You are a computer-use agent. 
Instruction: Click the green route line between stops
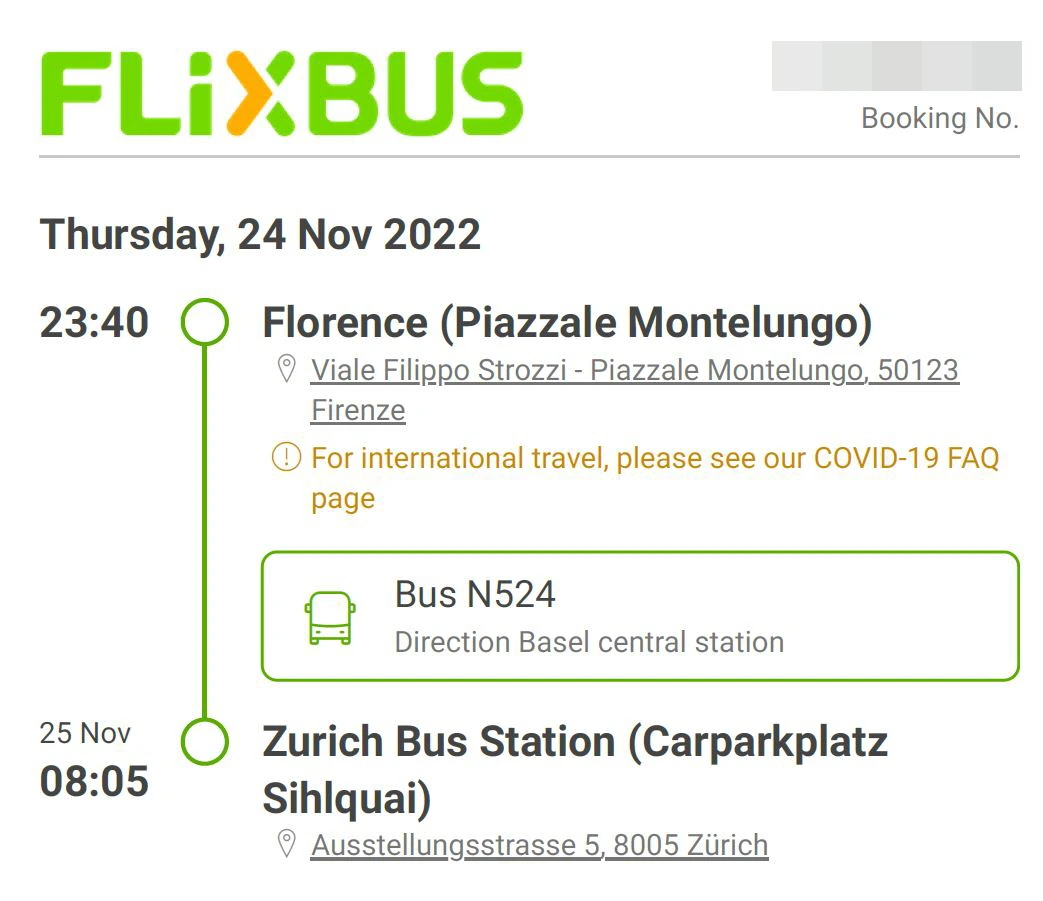point(205,530)
